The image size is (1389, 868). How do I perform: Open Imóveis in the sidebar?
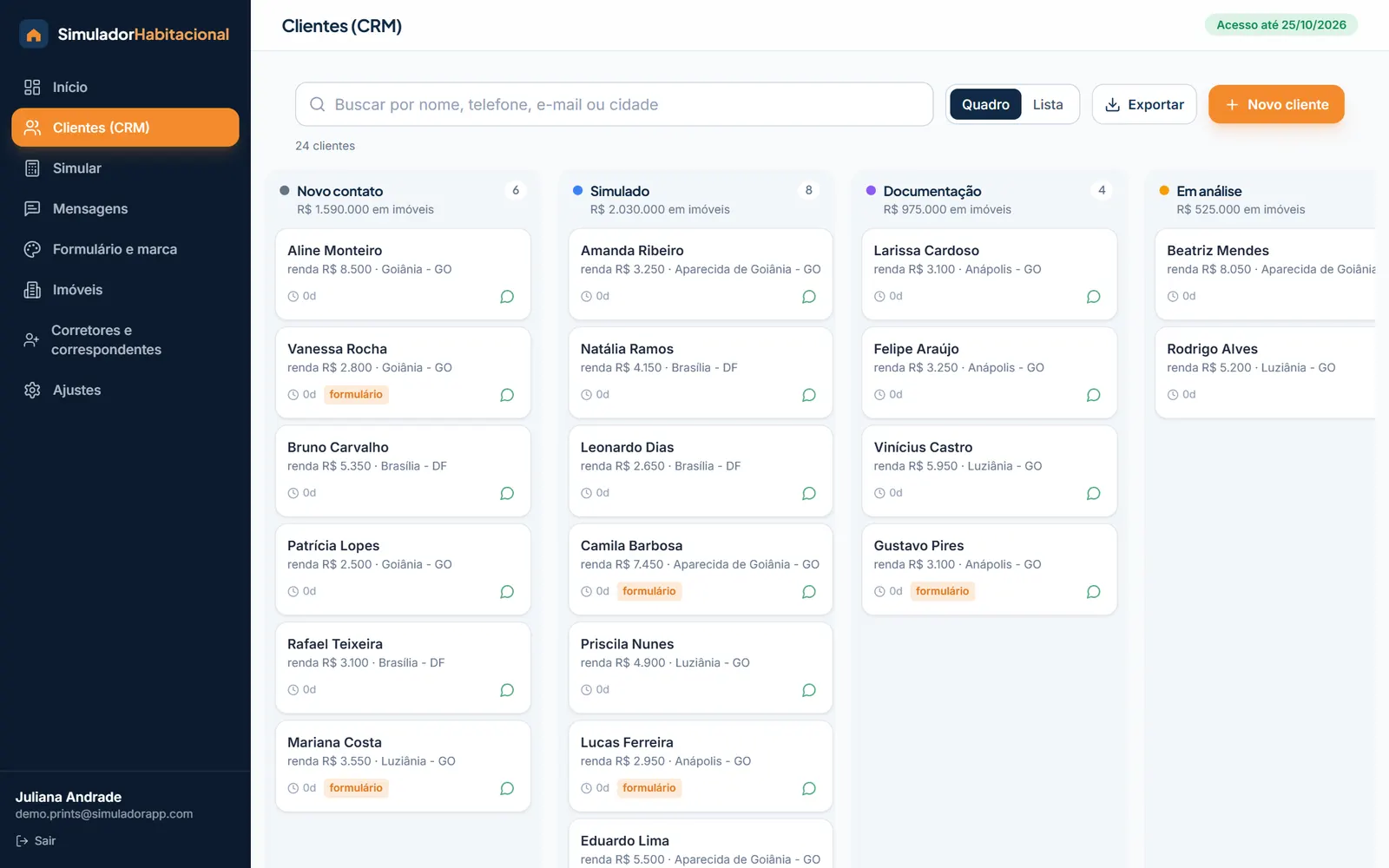[125, 290]
